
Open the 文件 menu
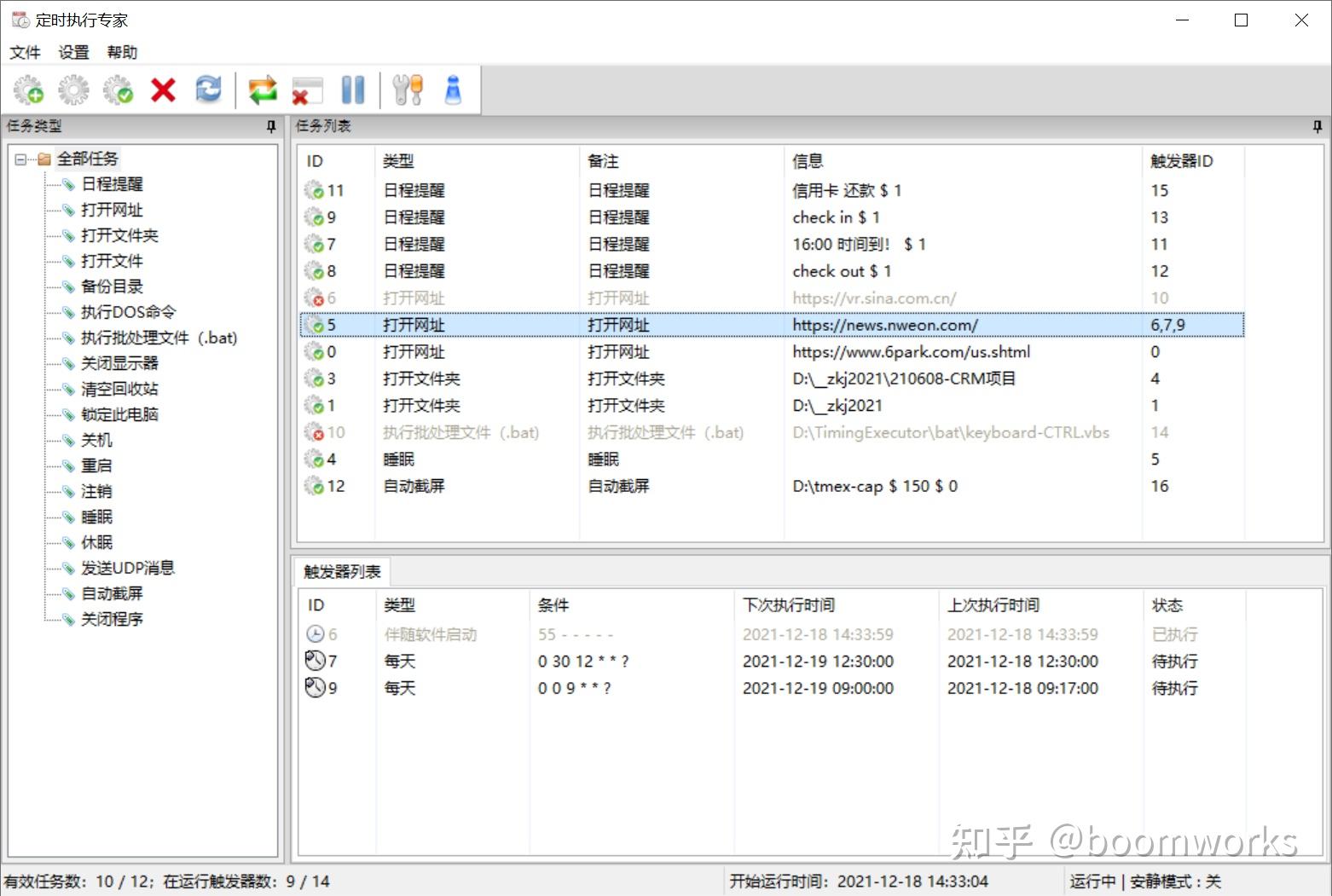(25, 52)
